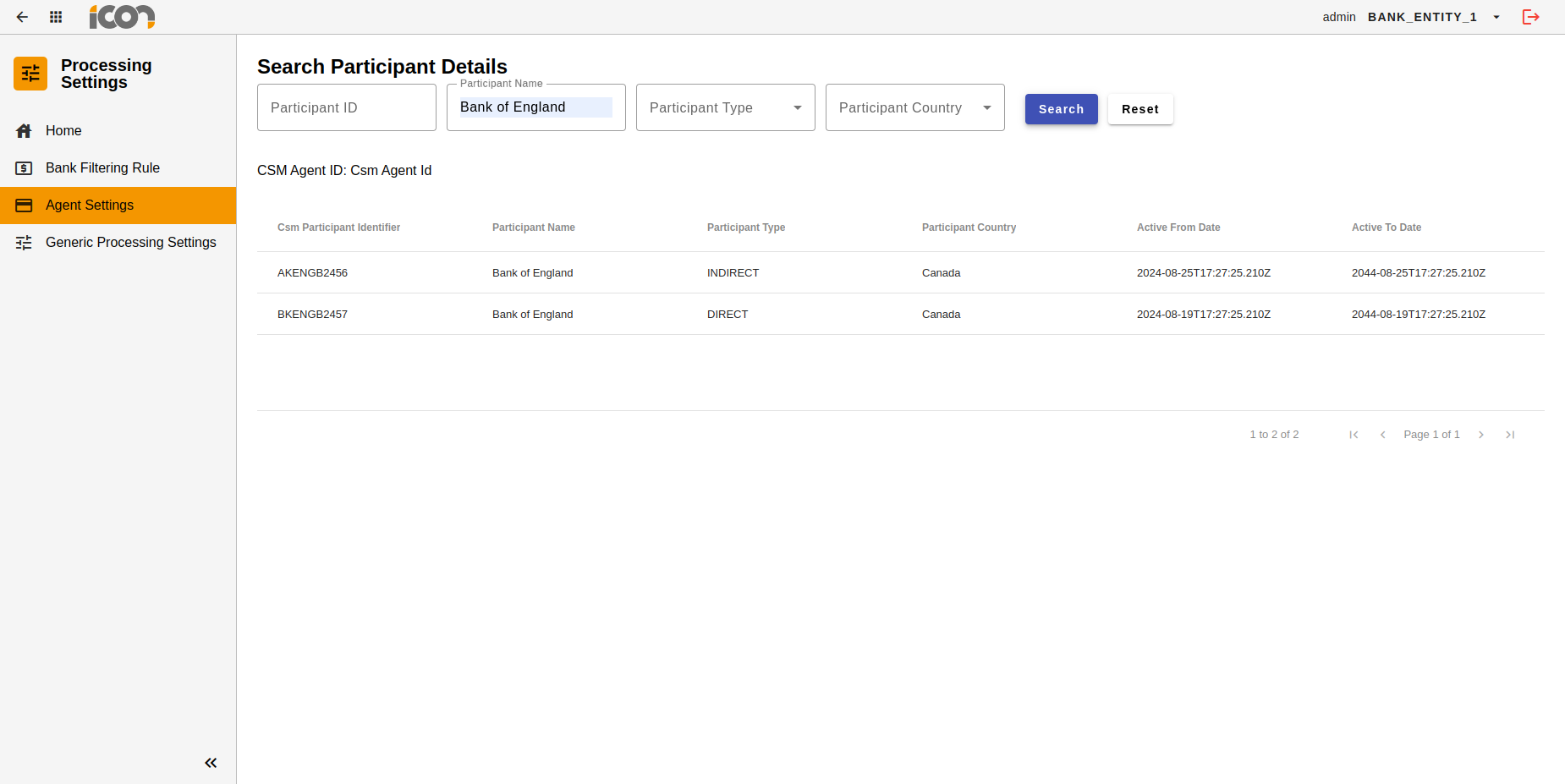
Task: Click the back arrow icon
Action: click(x=22, y=17)
